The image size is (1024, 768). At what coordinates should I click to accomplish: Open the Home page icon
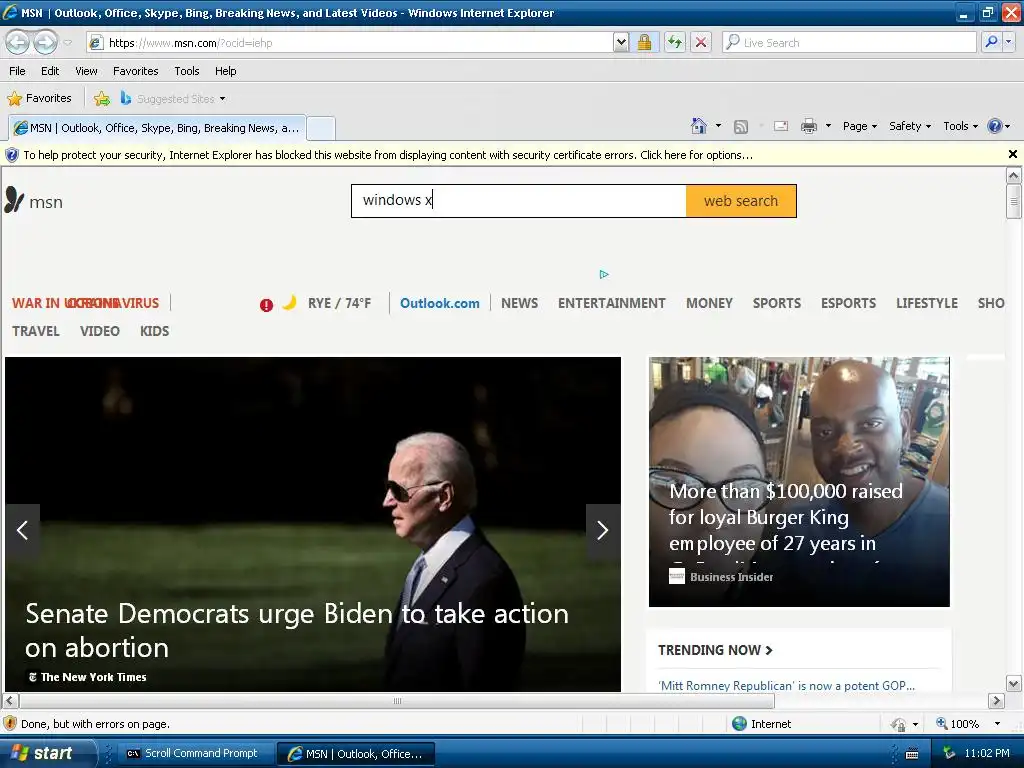pos(699,126)
